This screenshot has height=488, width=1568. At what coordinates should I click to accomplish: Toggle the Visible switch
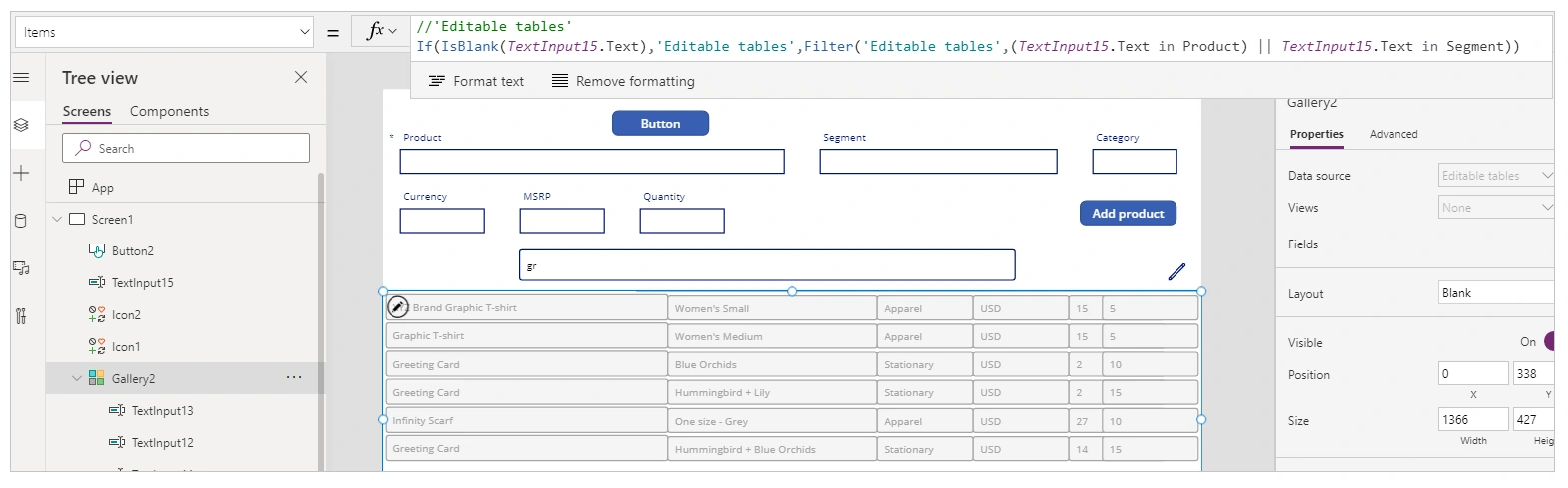click(x=1548, y=342)
